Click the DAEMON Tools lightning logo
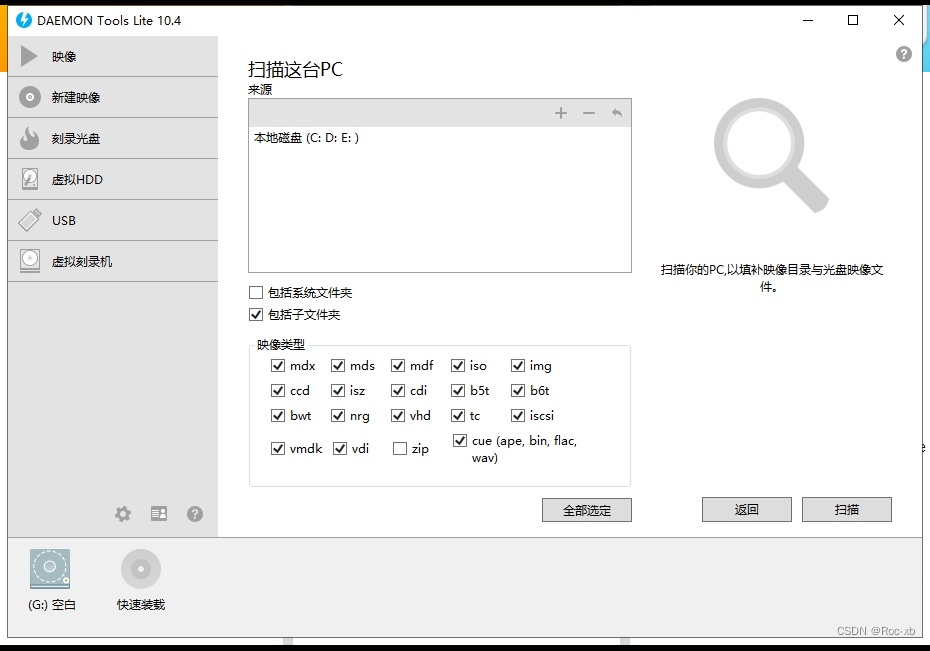 [24, 20]
